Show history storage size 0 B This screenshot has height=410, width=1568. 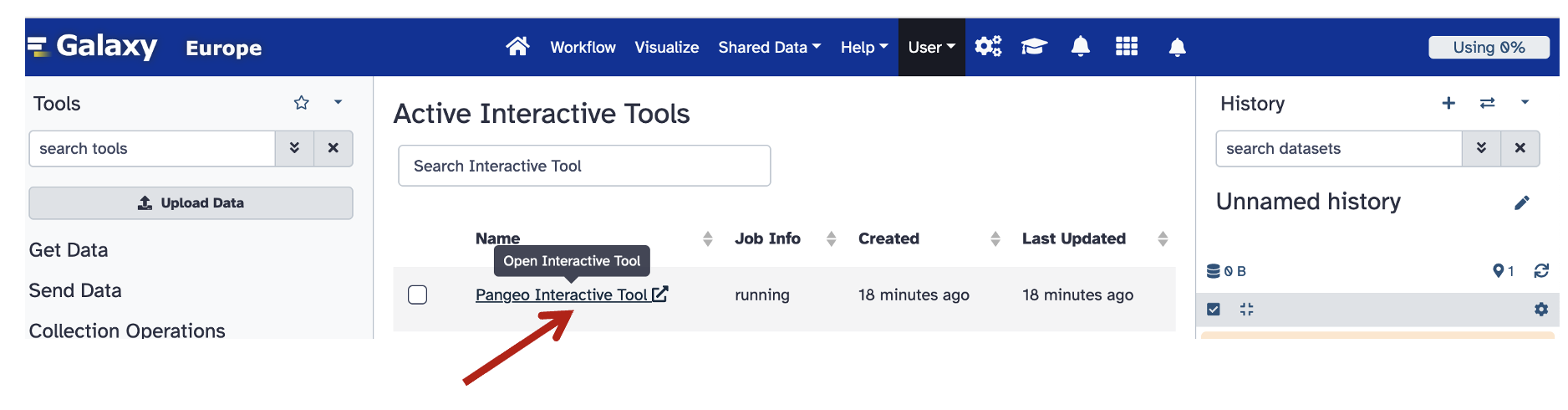pyautogui.click(x=1226, y=271)
